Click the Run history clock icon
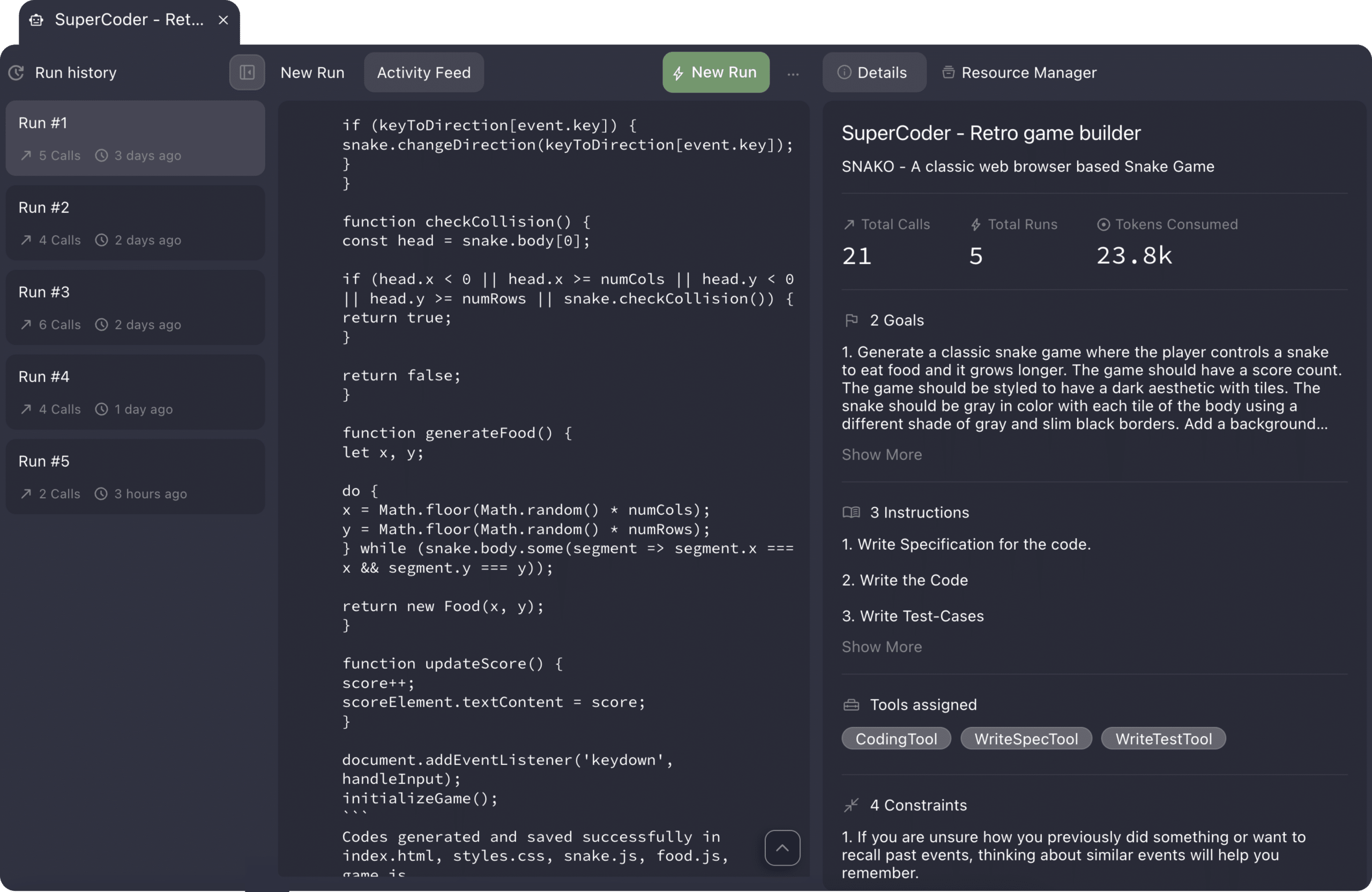 coord(16,73)
